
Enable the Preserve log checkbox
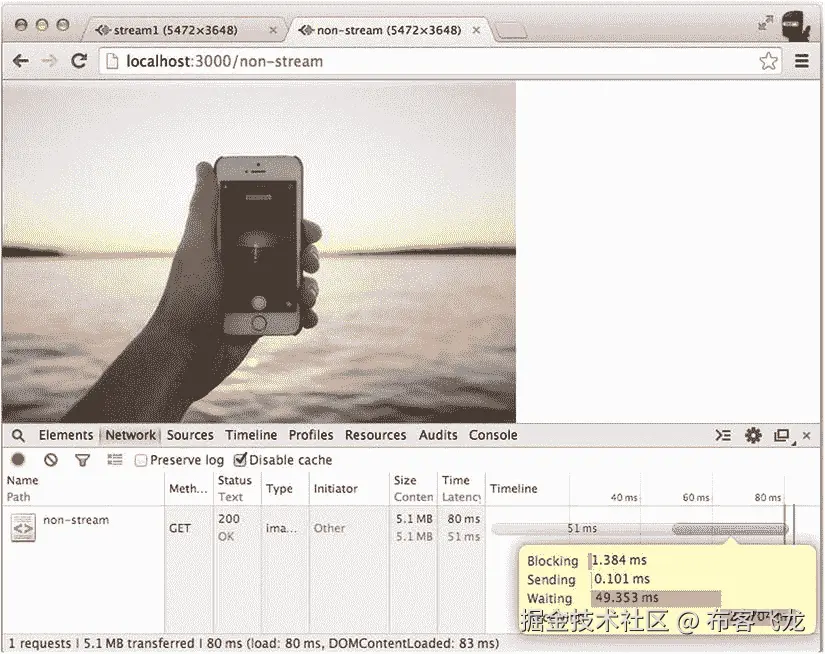[x=140, y=460]
